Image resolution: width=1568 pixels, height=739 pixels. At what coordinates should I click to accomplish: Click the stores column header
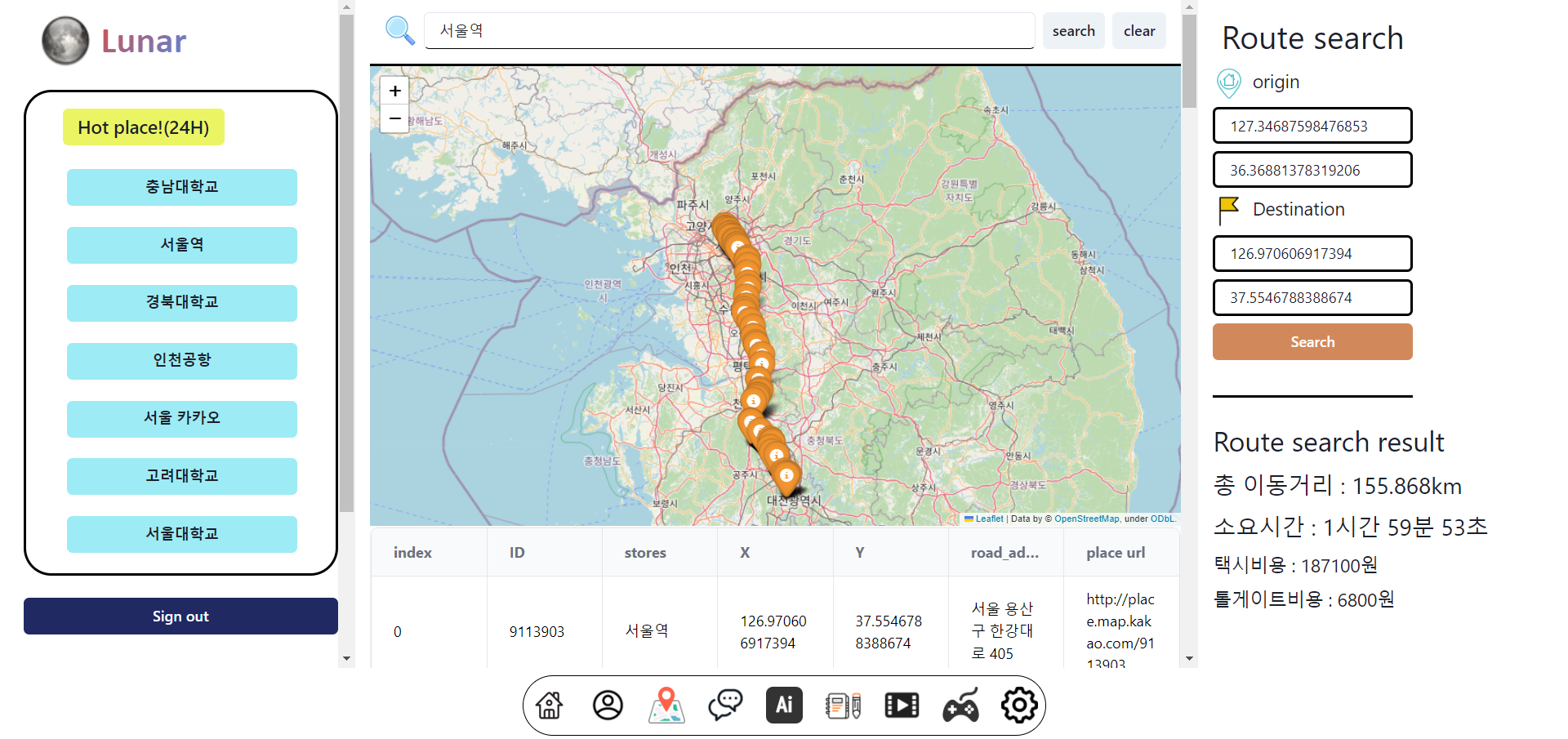click(659, 553)
